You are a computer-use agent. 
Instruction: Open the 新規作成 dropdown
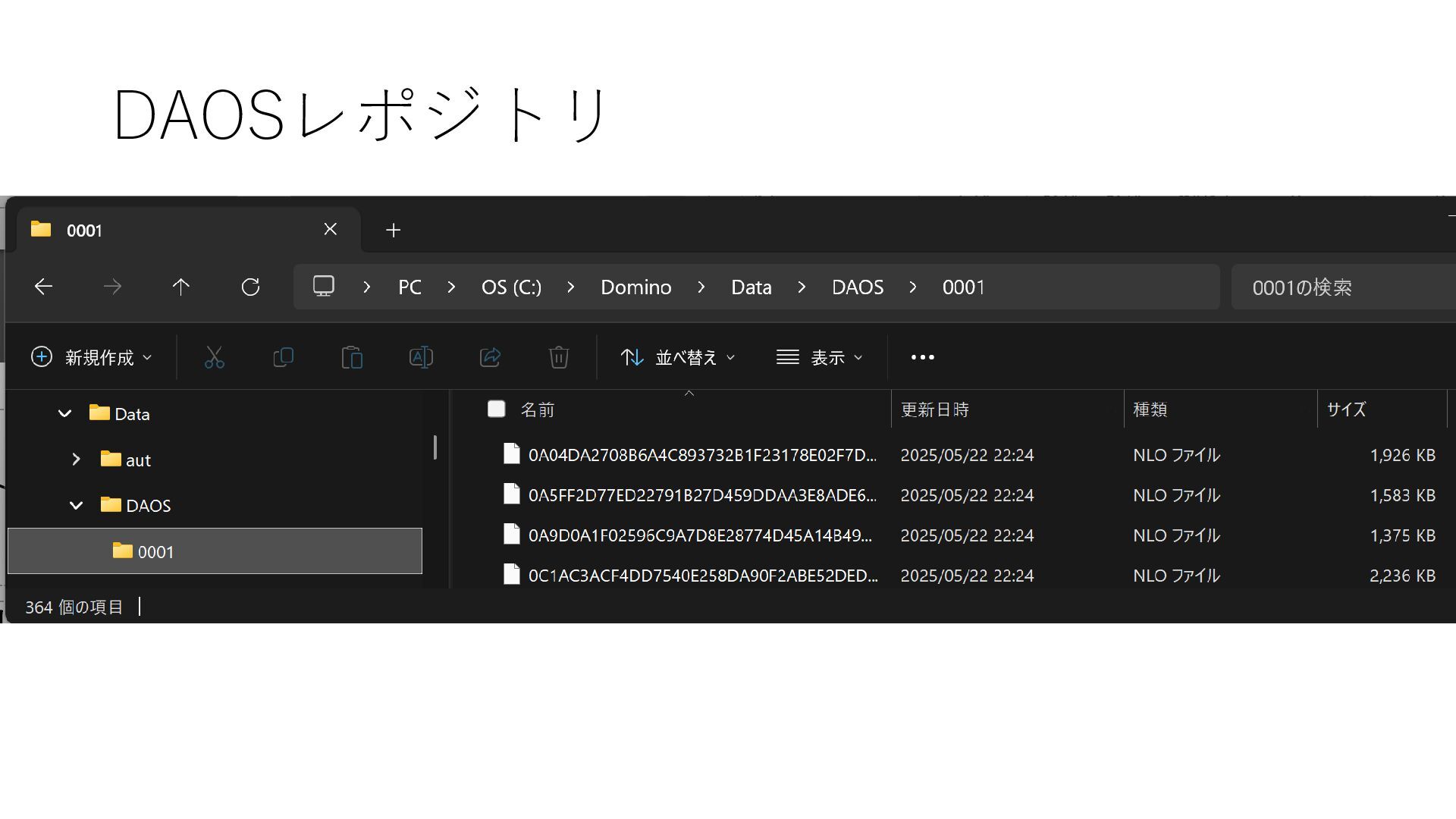point(92,357)
